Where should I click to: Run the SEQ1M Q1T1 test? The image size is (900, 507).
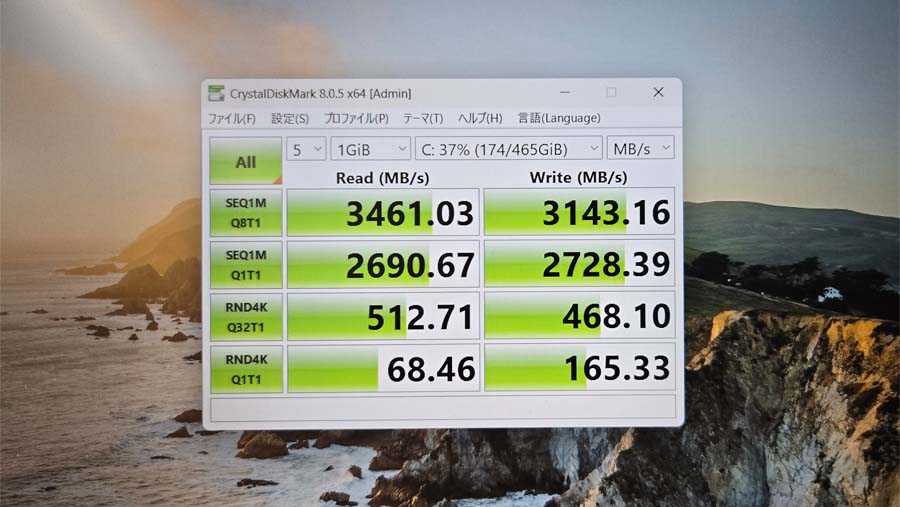(x=246, y=265)
